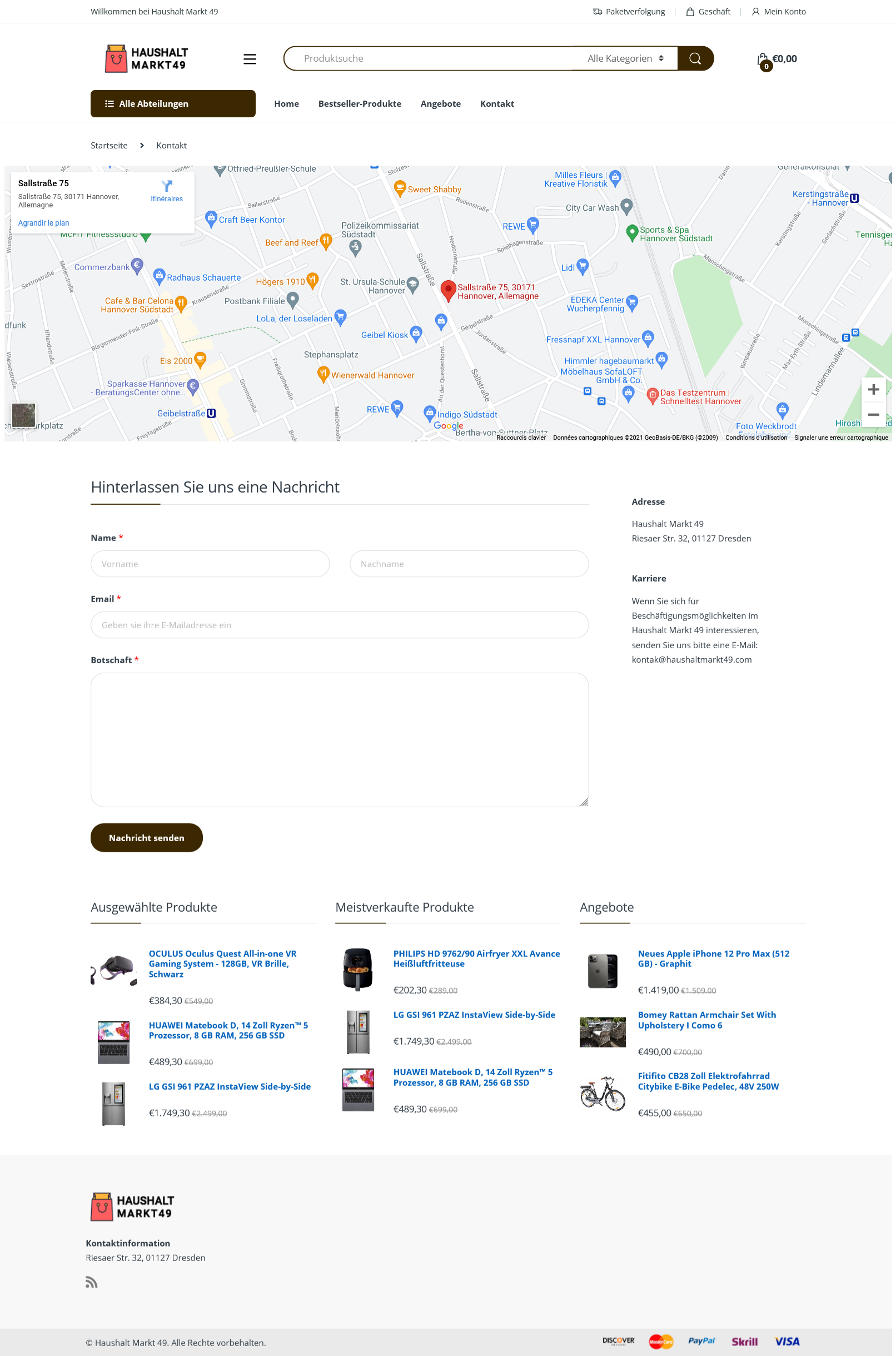Open the shopping cart bag icon
This screenshot has height=1356, width=896.
(763, 59)
